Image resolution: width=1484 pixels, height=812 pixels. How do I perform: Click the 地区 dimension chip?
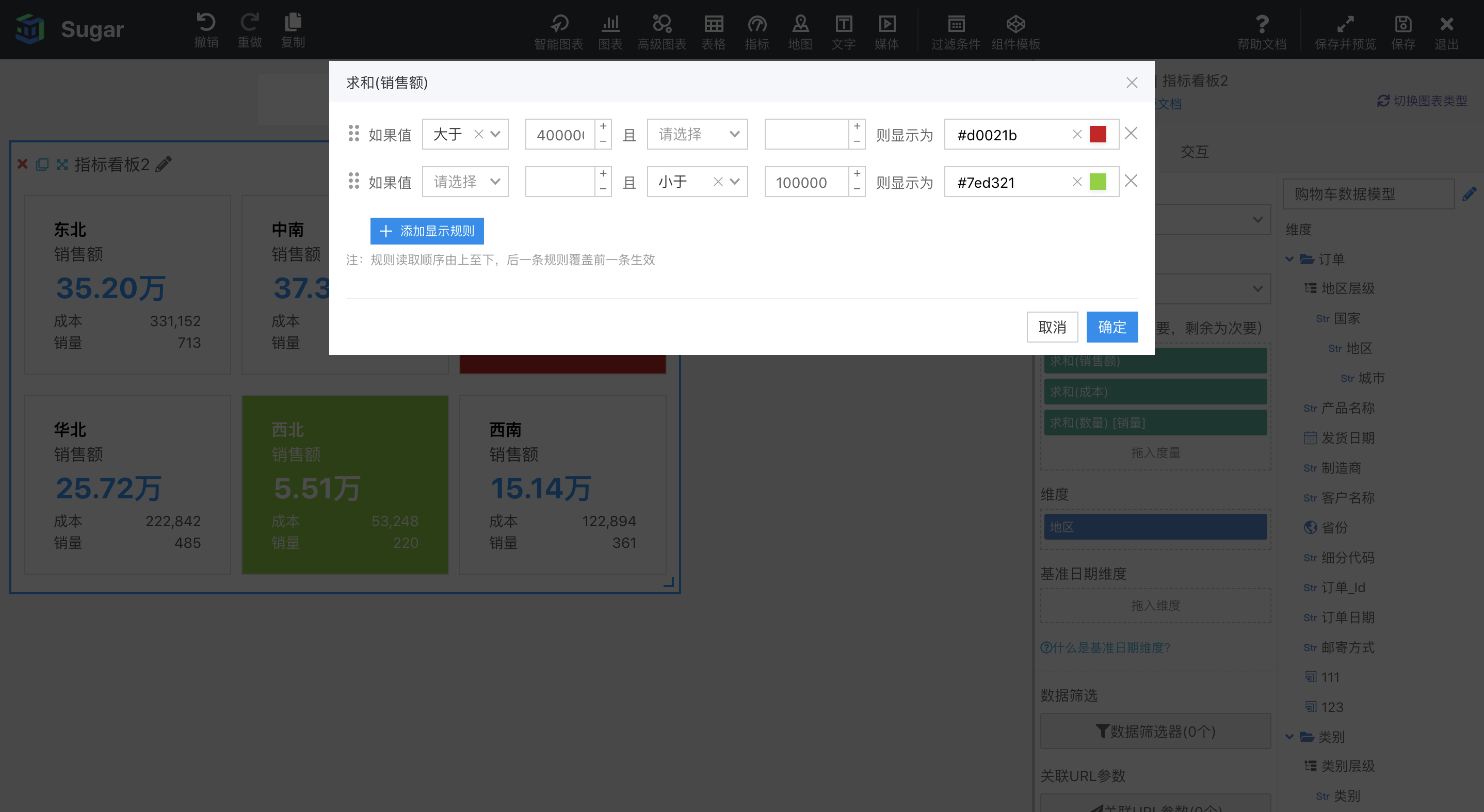coord(1155,527)
